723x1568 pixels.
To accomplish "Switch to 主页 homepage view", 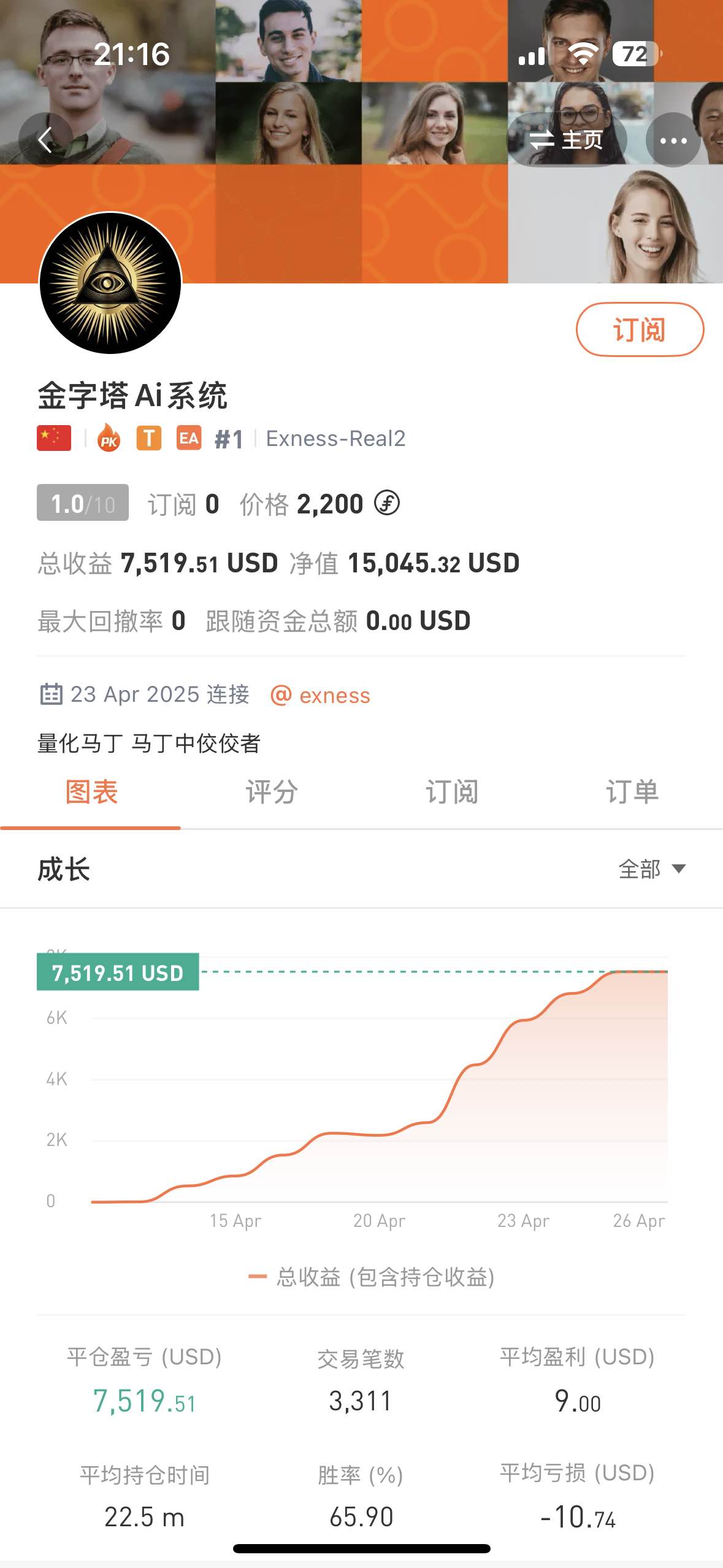I will [567, 140].
